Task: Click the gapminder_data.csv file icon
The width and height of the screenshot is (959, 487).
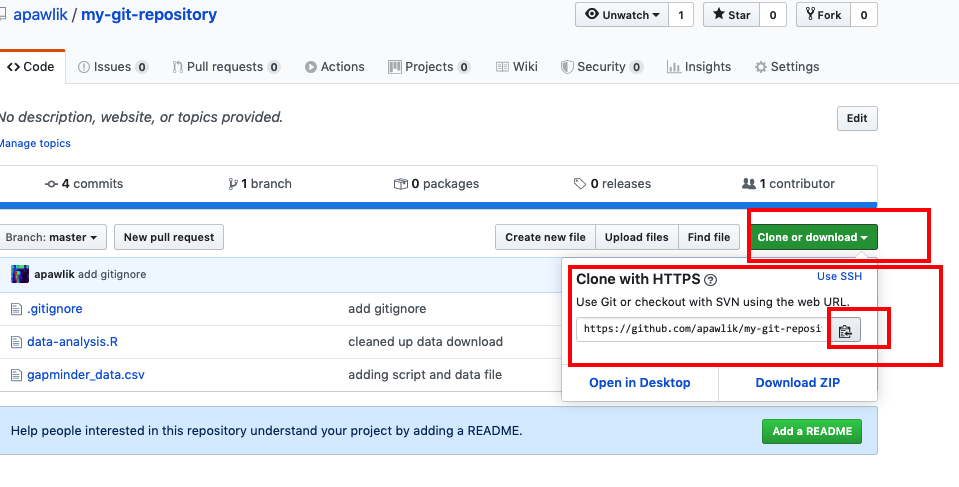Action: click(x=16, y=375)
